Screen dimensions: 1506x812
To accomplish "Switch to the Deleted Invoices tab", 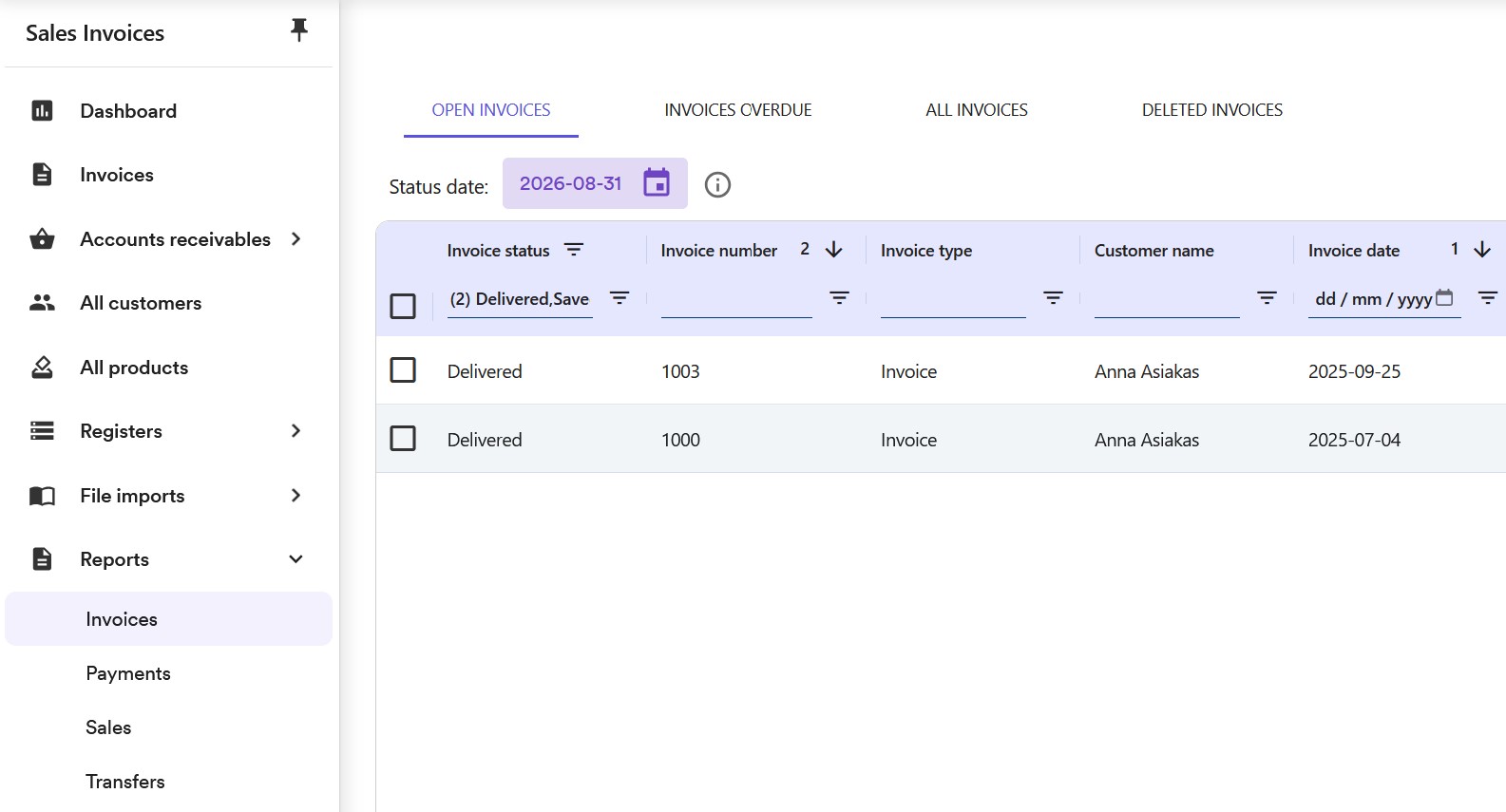I will click(x=1212, y=110).
